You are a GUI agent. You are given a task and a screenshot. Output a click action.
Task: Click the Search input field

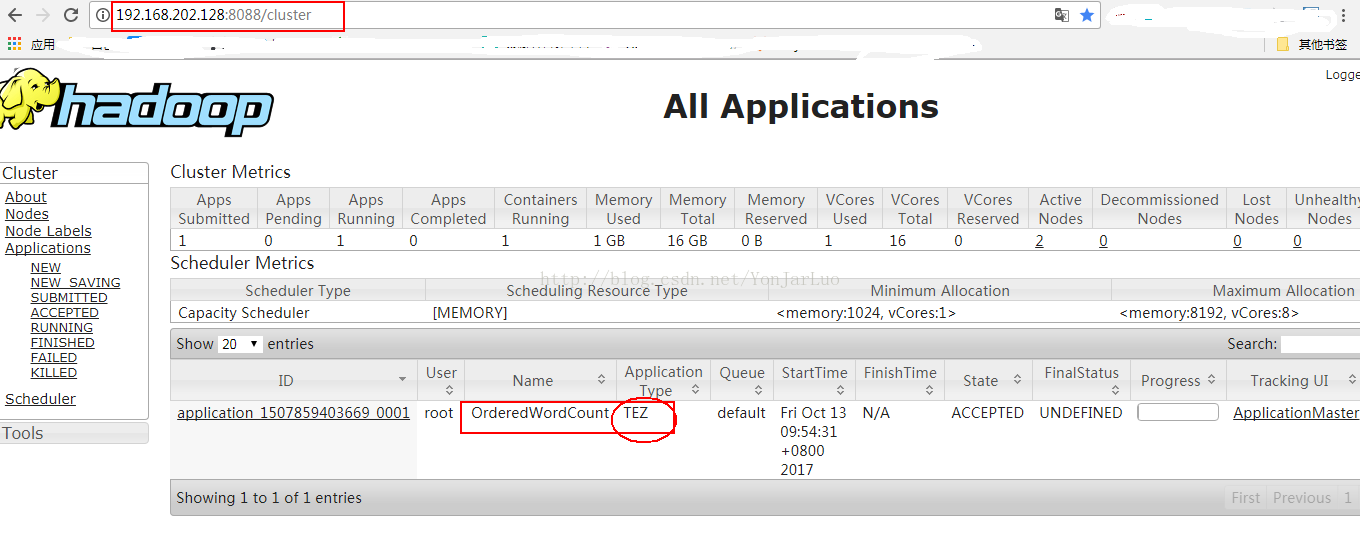[1320, 344]
